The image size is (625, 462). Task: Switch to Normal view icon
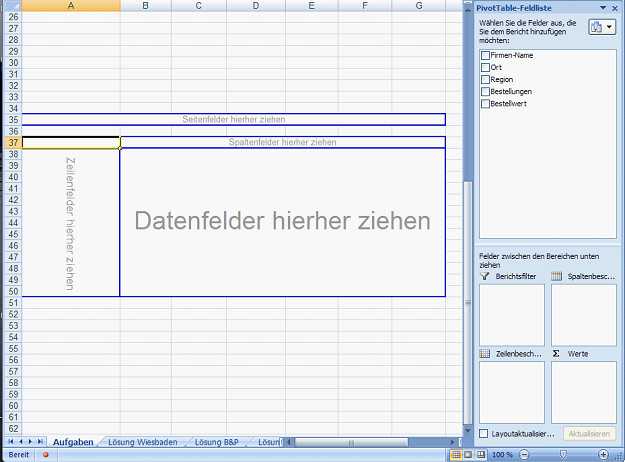tap(456, 455)
